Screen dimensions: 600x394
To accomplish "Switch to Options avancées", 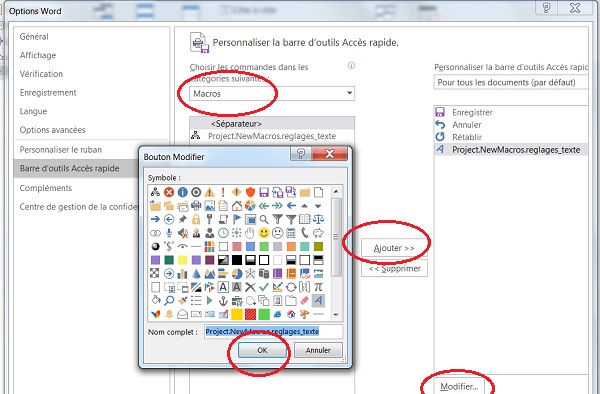I will pyautogui.click(x=52, y=130).
